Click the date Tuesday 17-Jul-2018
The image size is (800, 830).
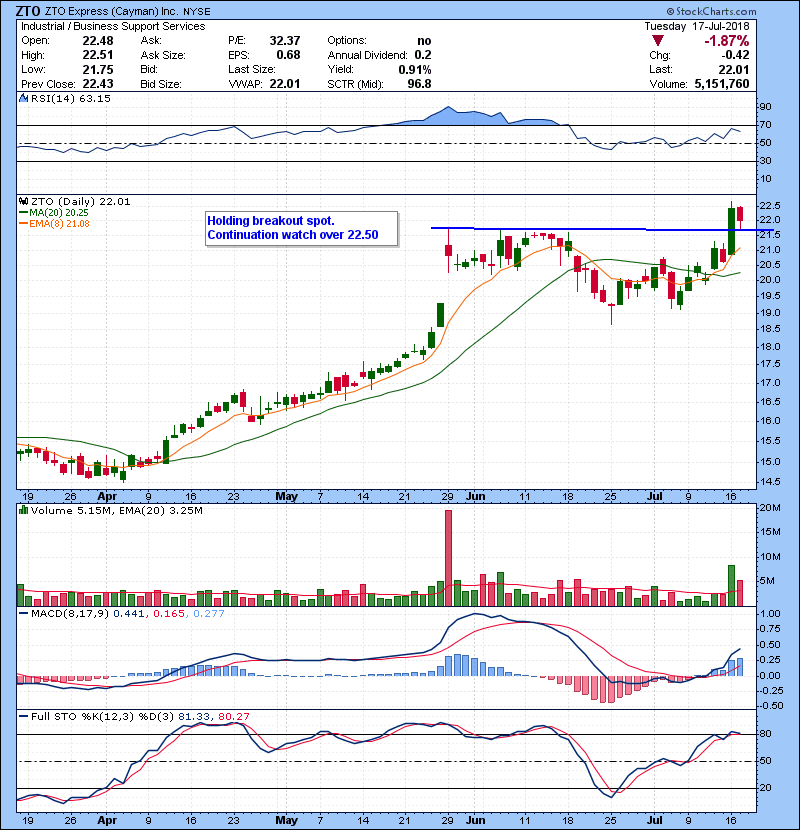[x=697, y=26]
